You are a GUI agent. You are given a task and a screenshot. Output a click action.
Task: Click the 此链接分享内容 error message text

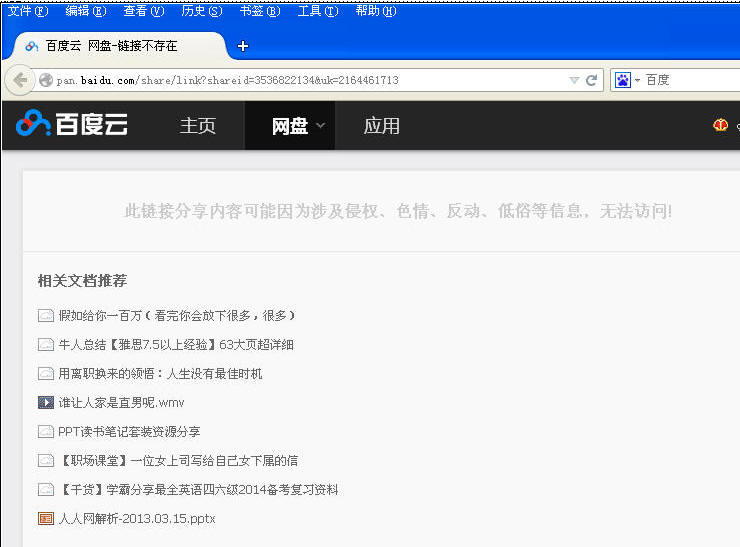398,211
